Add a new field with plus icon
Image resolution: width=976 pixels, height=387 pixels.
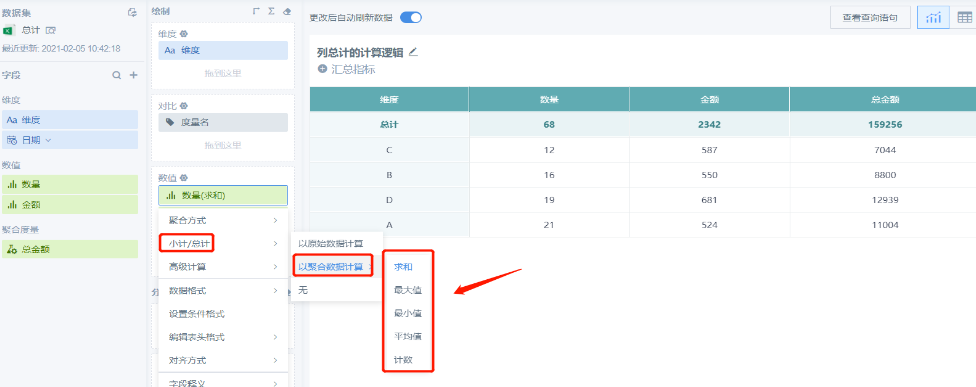133,75
